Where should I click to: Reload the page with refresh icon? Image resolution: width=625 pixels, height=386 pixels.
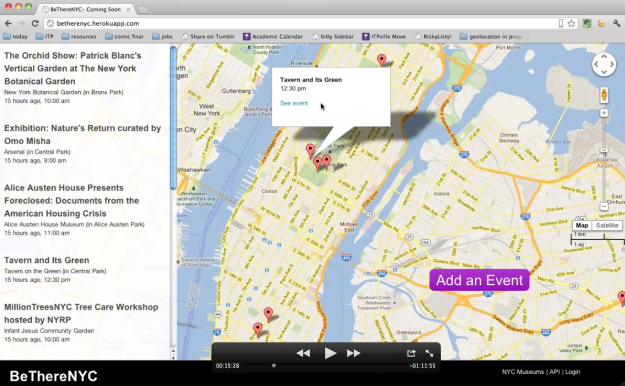pos(35,24)
